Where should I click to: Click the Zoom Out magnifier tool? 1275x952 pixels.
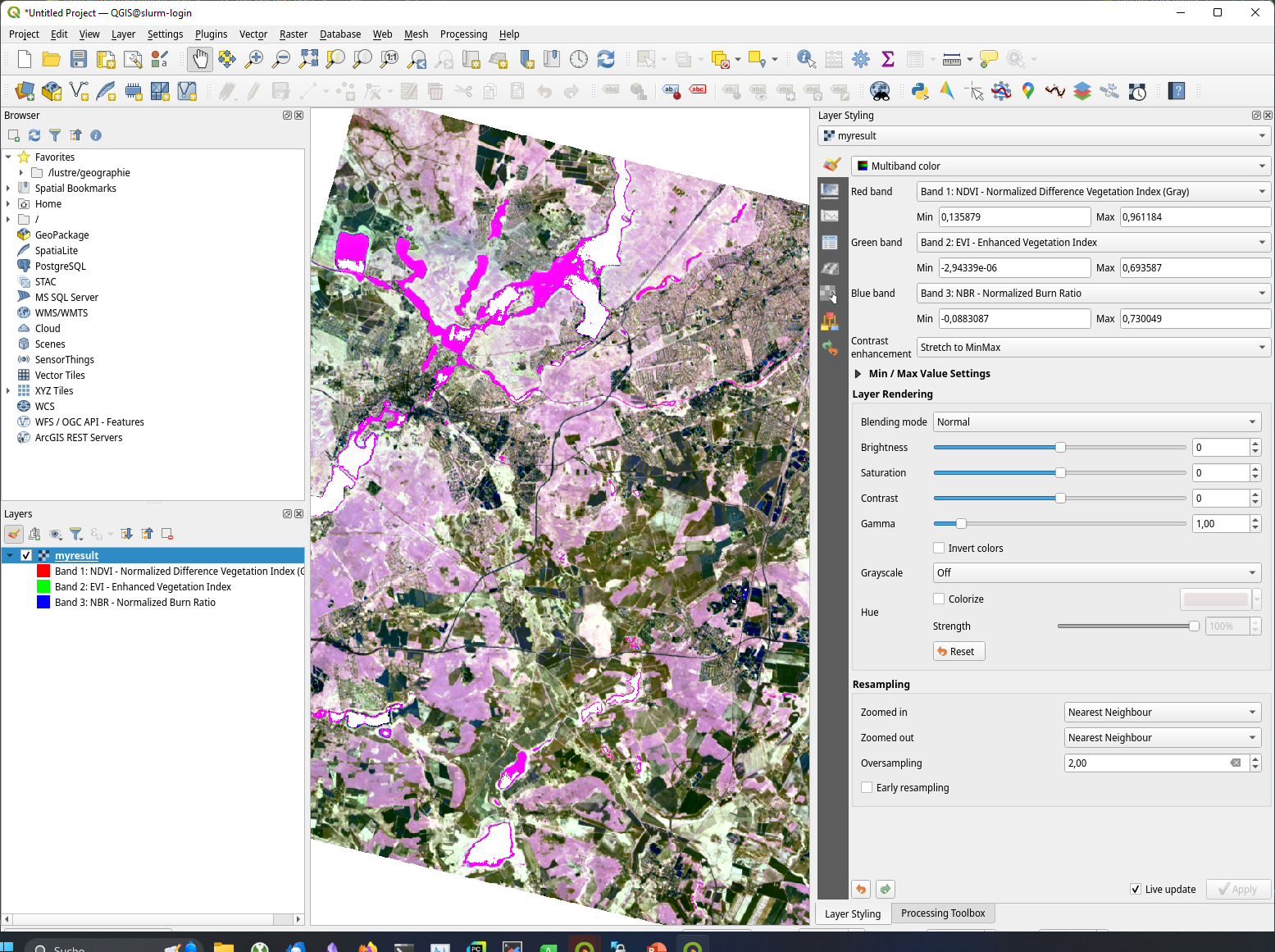(x=280, y=59)
